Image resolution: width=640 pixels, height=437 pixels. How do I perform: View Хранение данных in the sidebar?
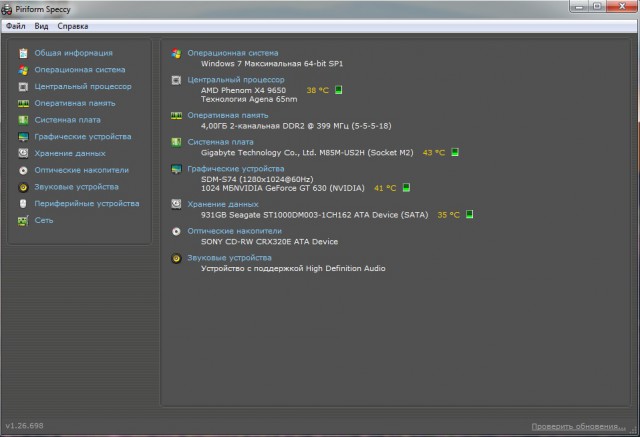click(x=70, y=153)
